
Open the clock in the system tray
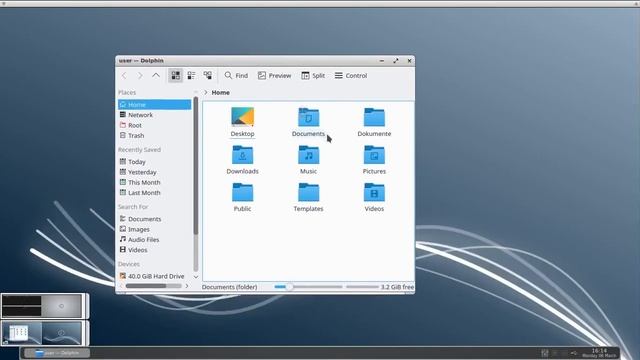599,353
